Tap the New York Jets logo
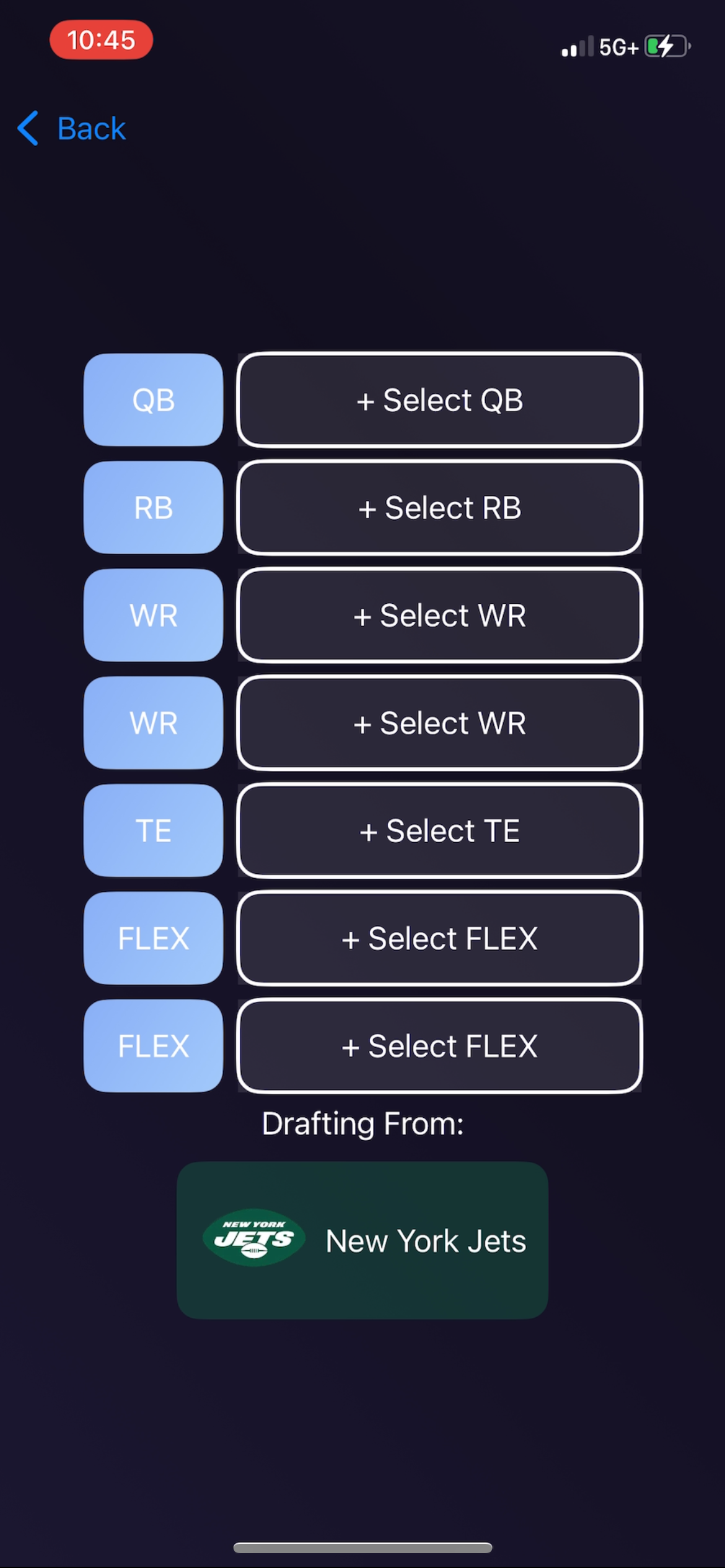 [x=254, y=1237]
